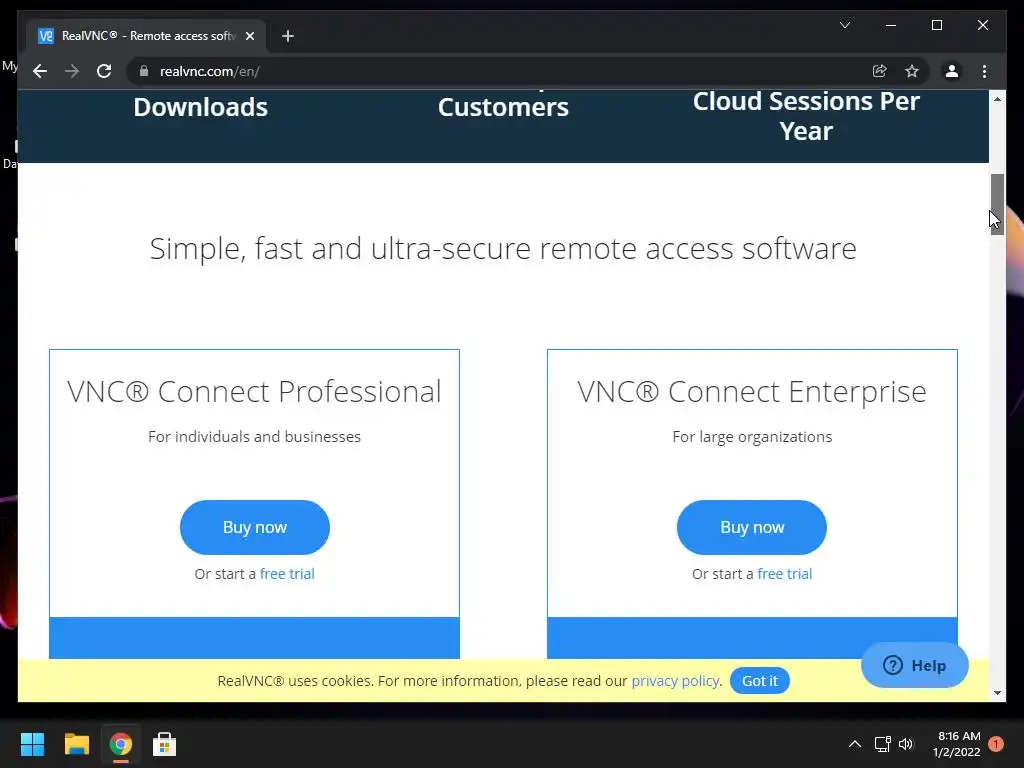Bookmark this page with the star
The width and height of the screenshot is (1024, 768).
pyautogui.click(x=912, y=71)
